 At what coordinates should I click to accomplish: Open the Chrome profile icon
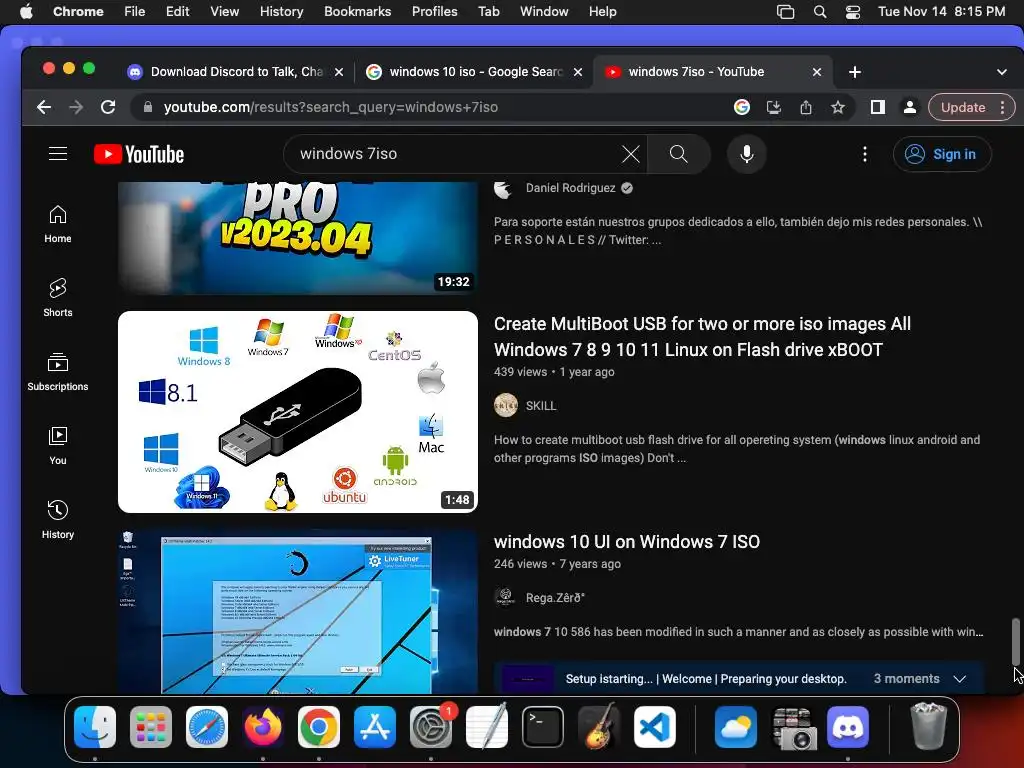(909, 107)
